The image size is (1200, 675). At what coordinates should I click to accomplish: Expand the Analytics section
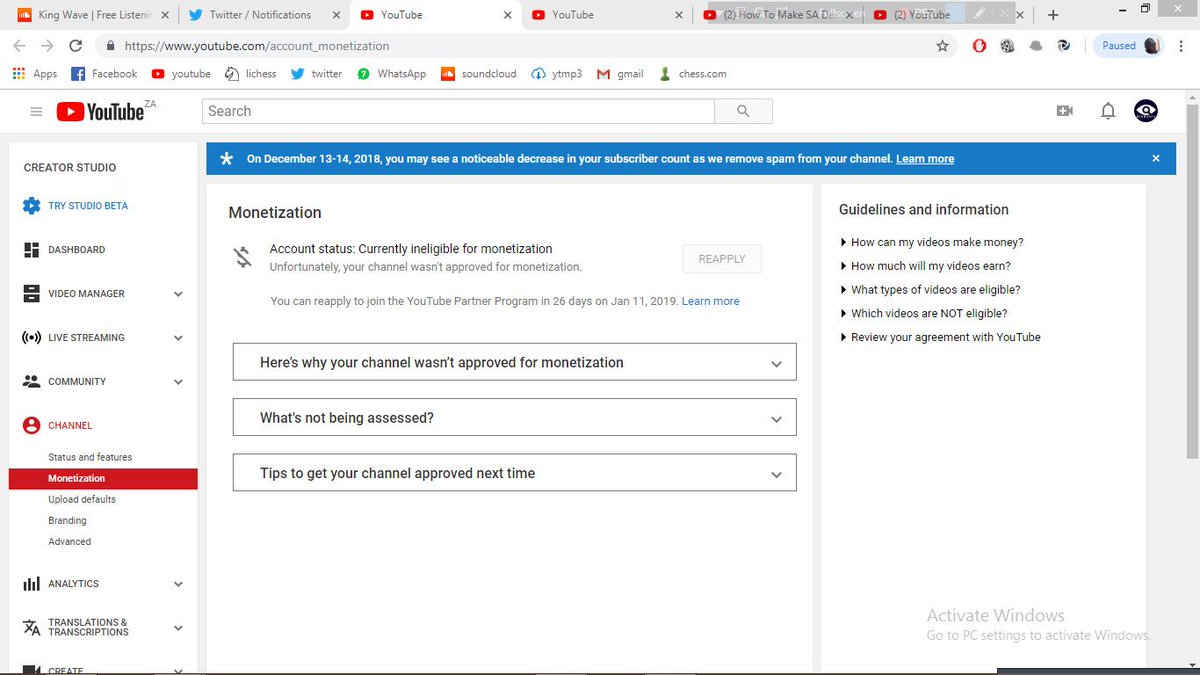tap(178, 584)
